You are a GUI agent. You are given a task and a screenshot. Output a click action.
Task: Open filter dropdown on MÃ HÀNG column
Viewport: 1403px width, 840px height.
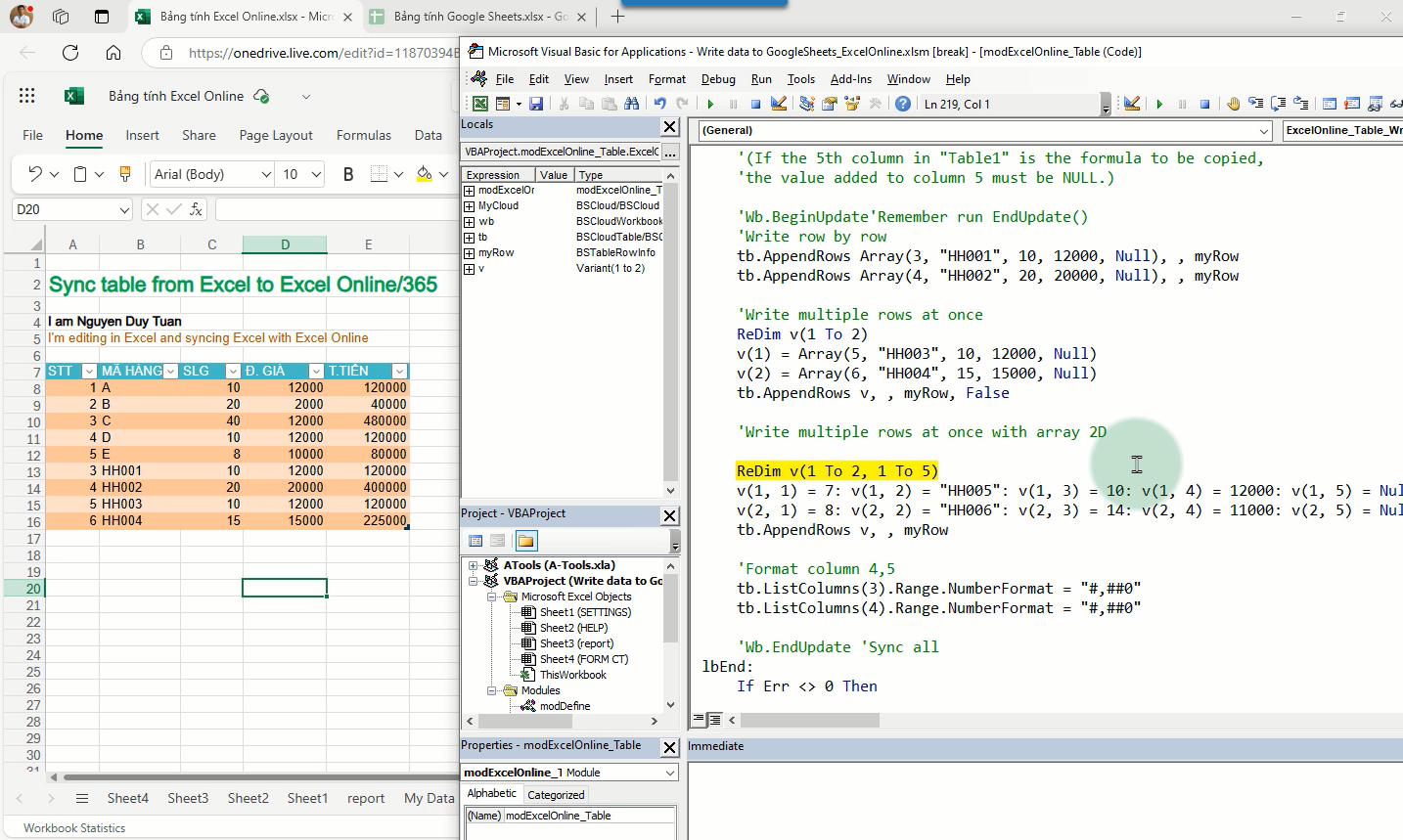click(x=170, y=372)
